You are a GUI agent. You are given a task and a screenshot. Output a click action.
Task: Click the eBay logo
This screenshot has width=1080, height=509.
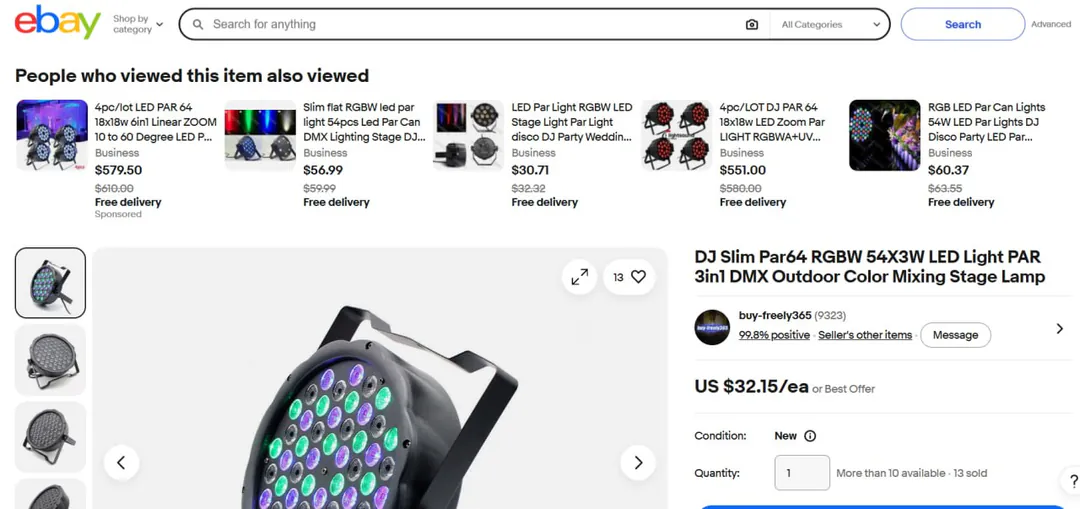tap(58, 22)
